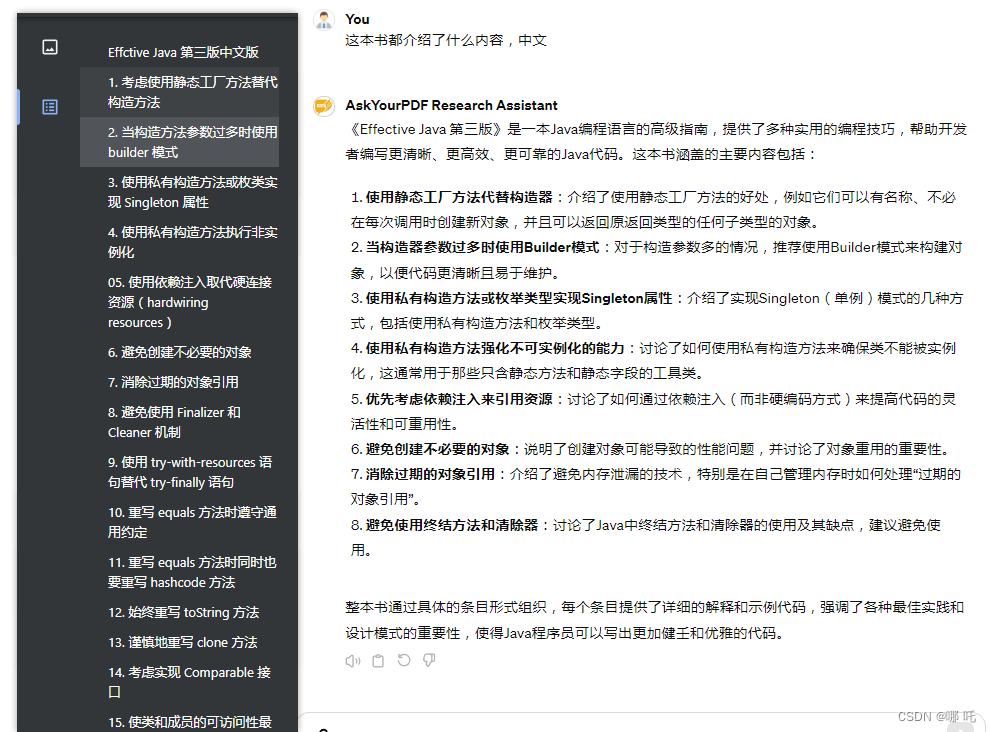
Task: Jump to 7. 消除过期的对象引用 in the outline
Action: click(x=179, y=382)
